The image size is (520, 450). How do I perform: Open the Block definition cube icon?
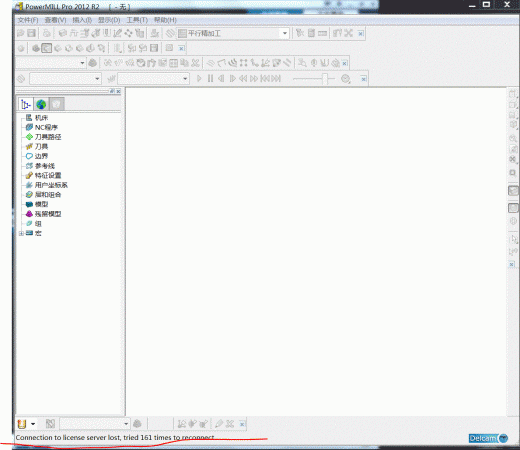point(62,33)
